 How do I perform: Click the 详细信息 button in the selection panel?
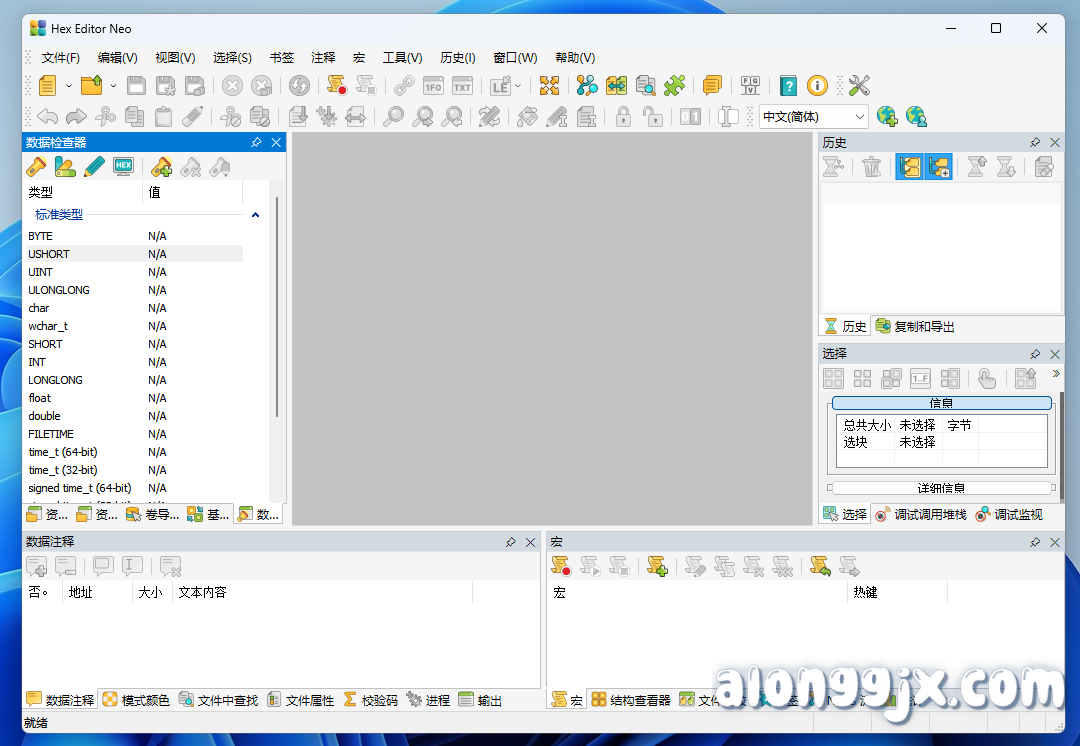(941, 487)
